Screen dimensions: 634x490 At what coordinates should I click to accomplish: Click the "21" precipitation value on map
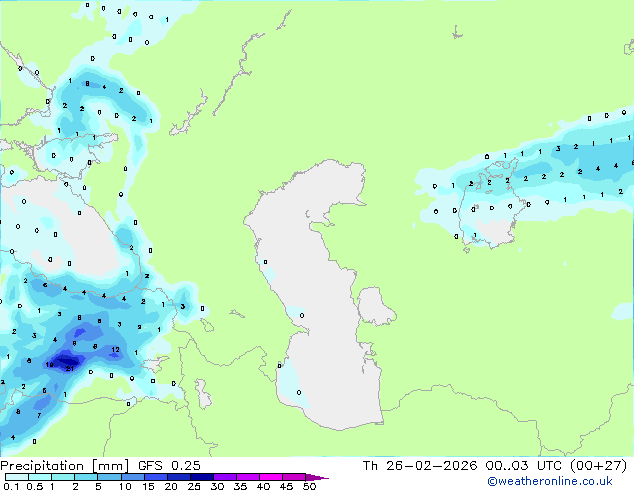coord(70,368)
